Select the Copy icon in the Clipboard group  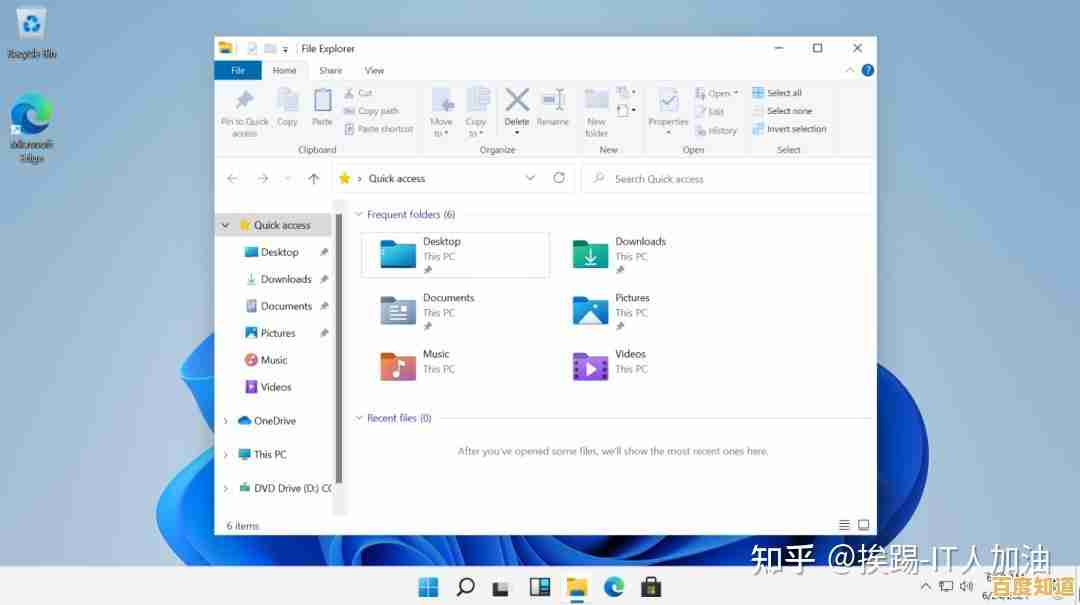(287, 110)
